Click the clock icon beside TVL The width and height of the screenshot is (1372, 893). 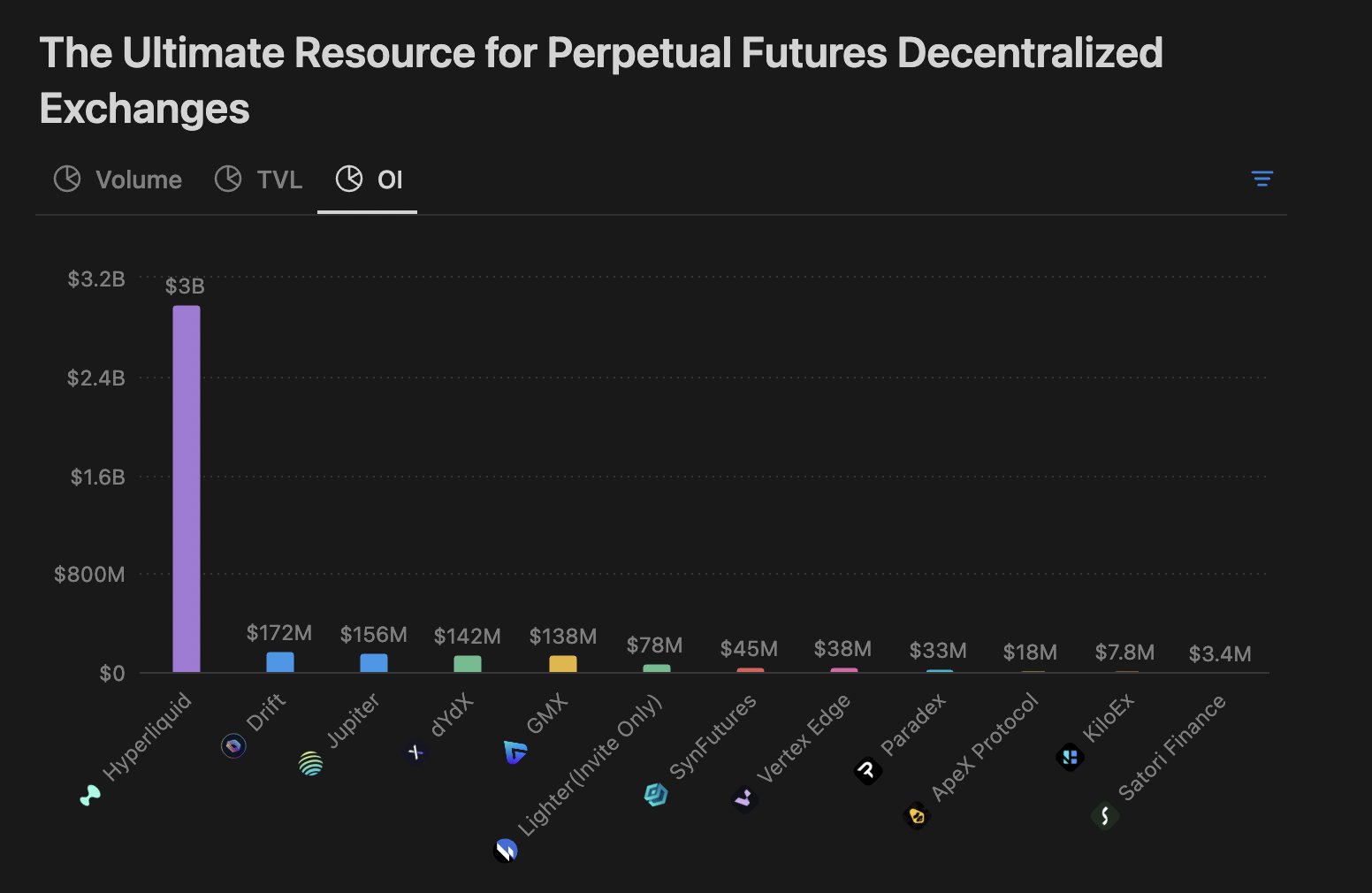[229, 179]
